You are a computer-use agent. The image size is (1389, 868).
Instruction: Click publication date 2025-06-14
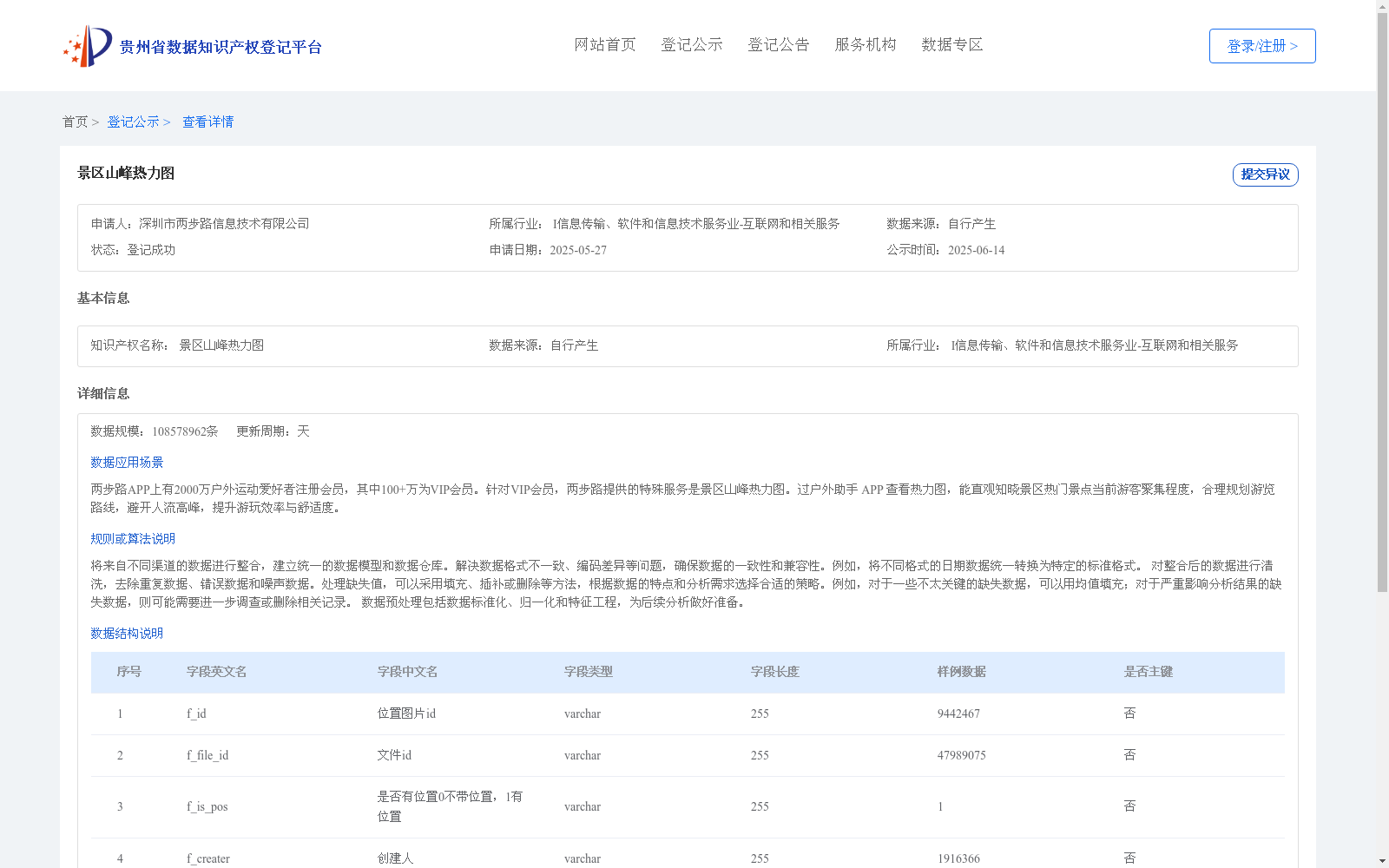(976, 250)
